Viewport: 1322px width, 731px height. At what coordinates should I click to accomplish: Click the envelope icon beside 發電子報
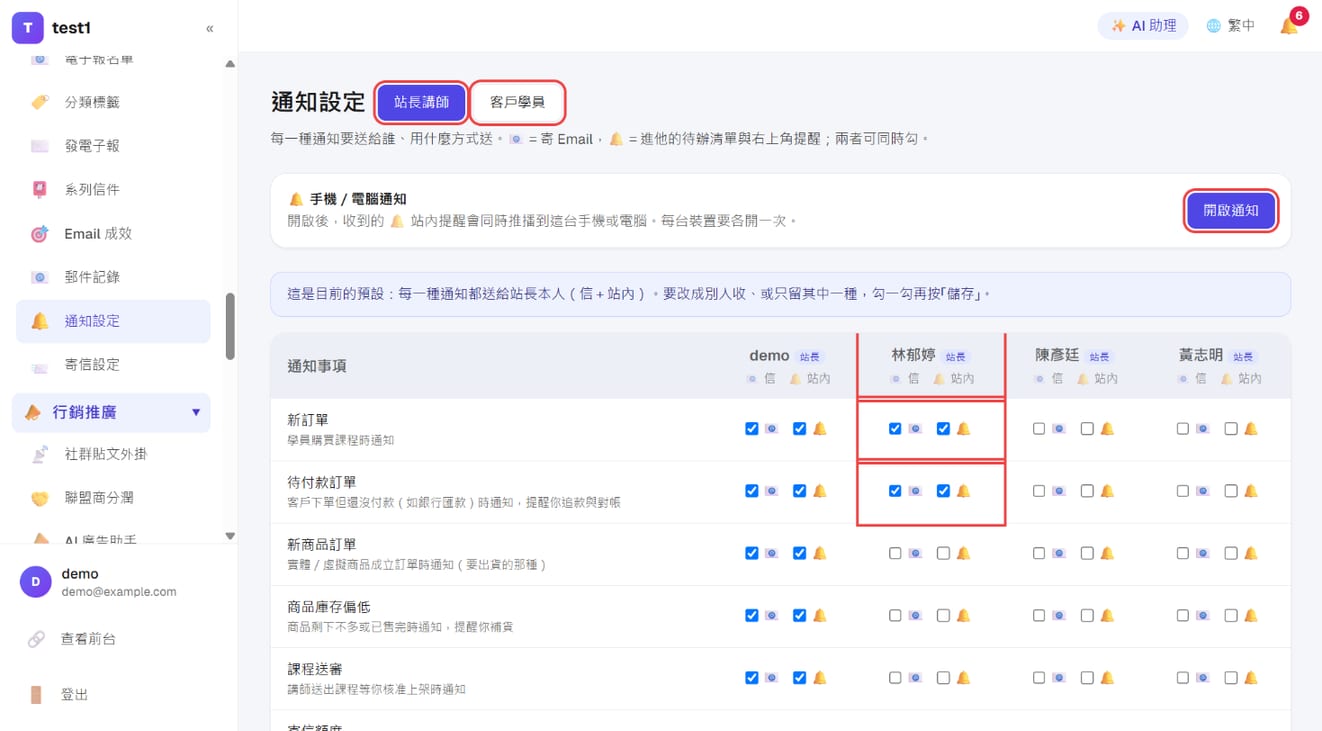[39, 146]
